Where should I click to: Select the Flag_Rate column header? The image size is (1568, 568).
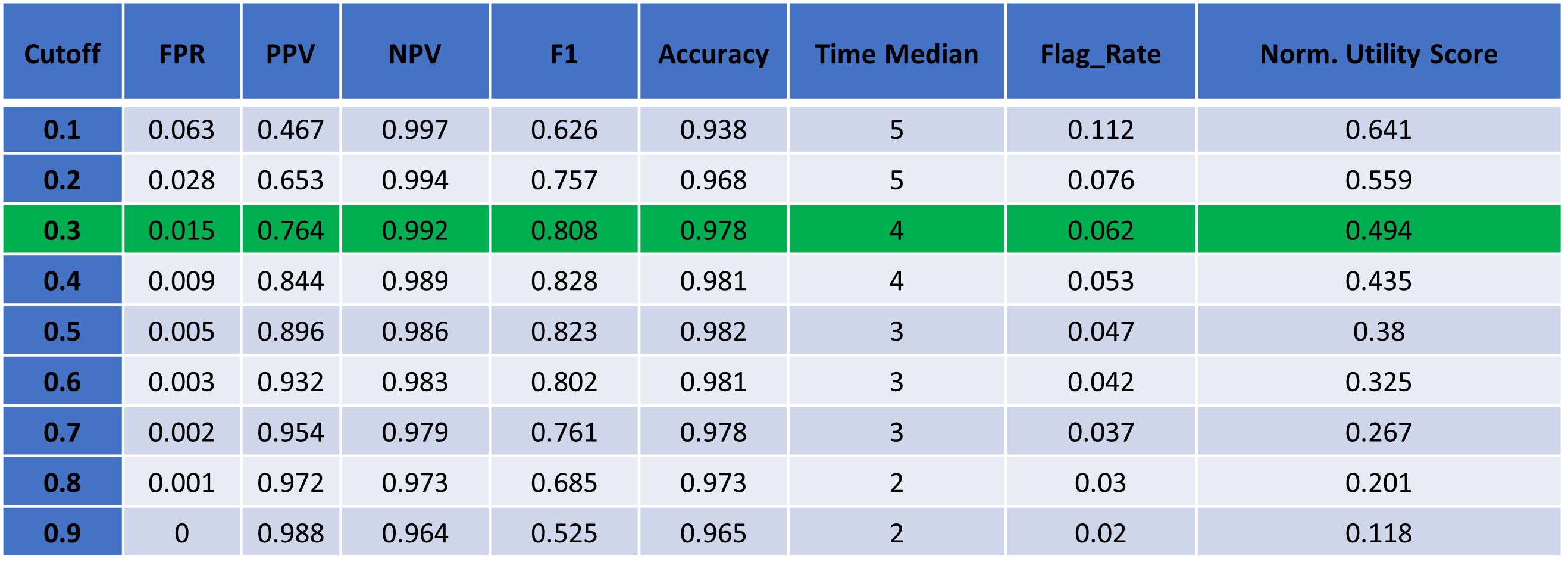(1100, 54)
